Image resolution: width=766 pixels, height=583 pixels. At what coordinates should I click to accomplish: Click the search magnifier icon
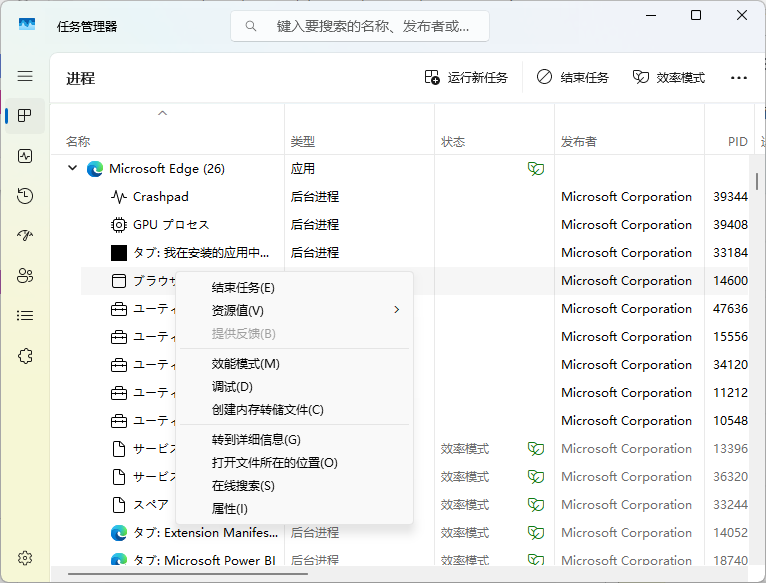click(251, 26)
